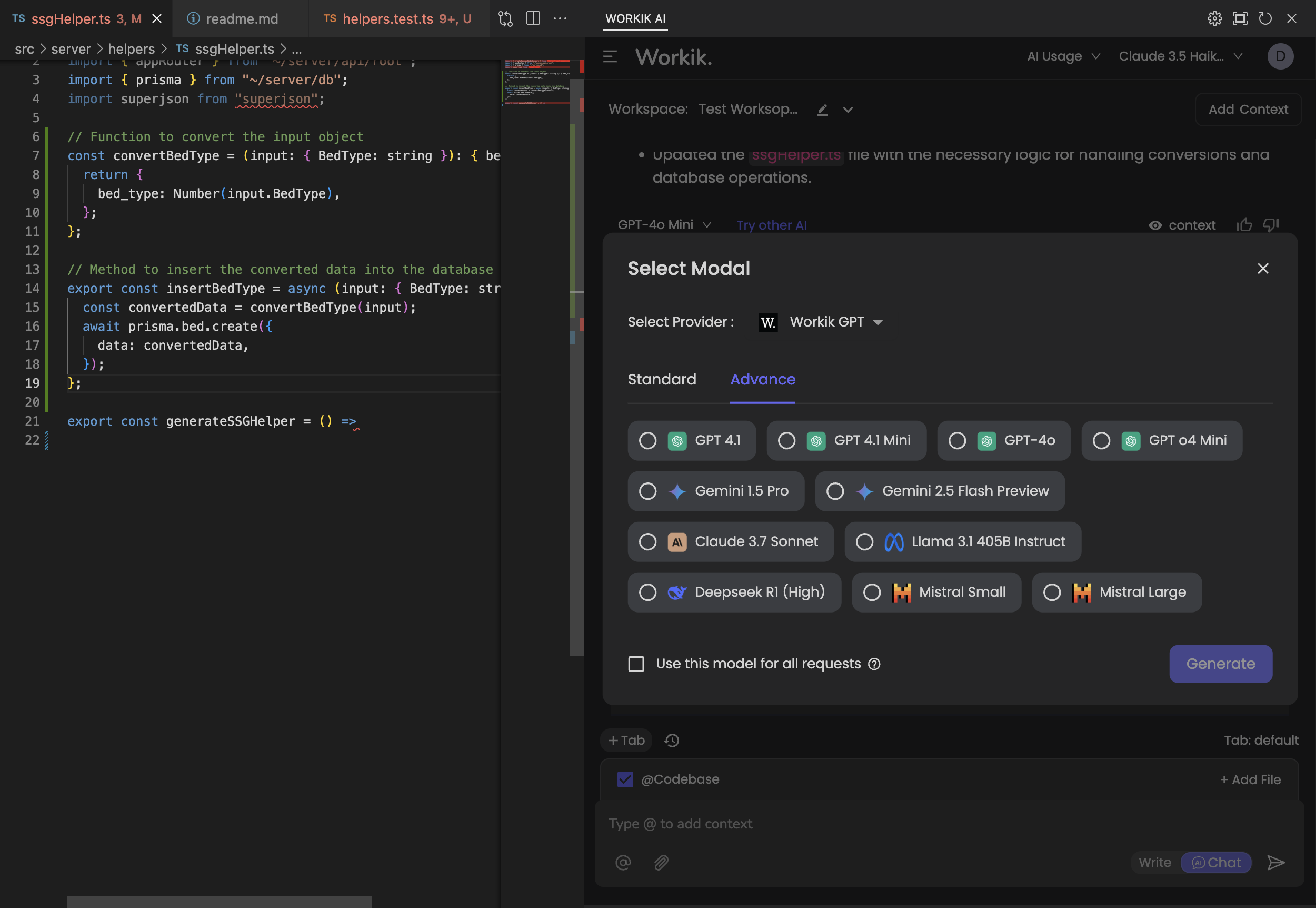The width and height of the screenshot is (1316, 908).
Task: Toggle context visibility eye icon
Action: (x=1154, y=225)
